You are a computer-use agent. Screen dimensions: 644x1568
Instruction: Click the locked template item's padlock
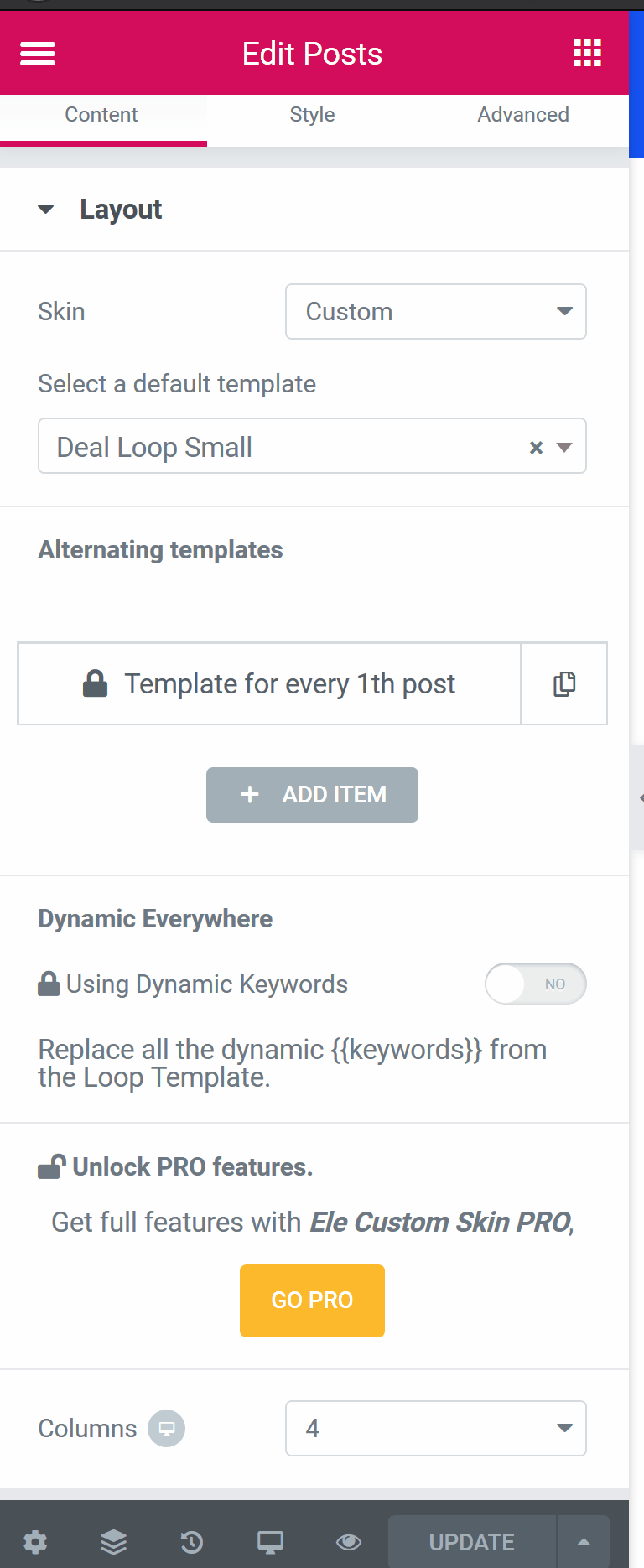click(x=95, y=683)
